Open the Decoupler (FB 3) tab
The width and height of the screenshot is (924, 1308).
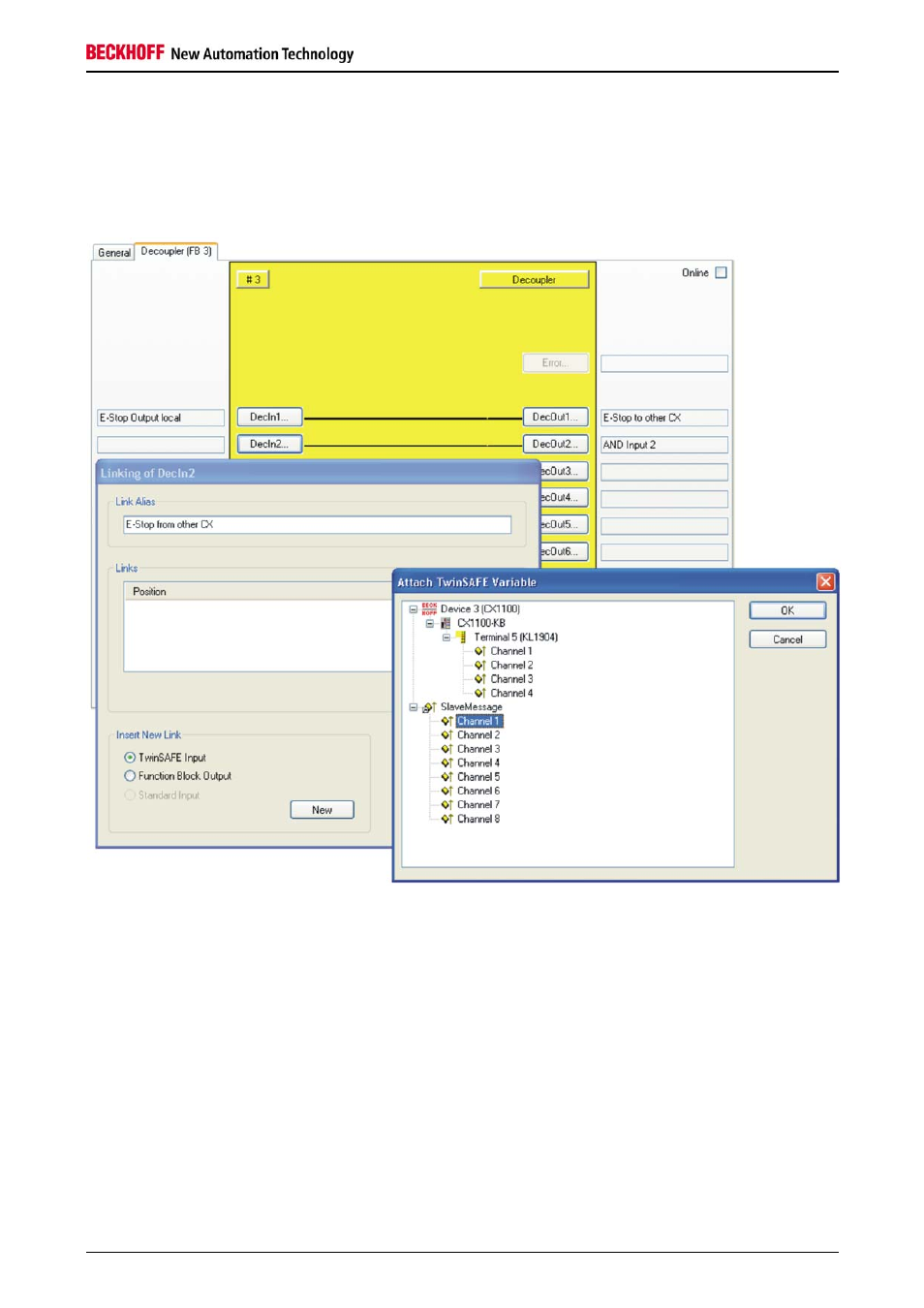pos(176,252)
